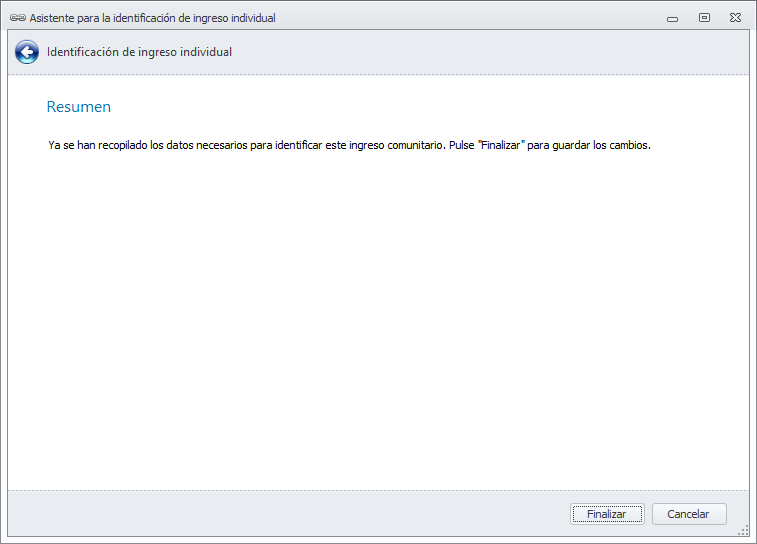Click the resize grip in bottom-right corner
The image size is (757, 544).
point(744,531)
